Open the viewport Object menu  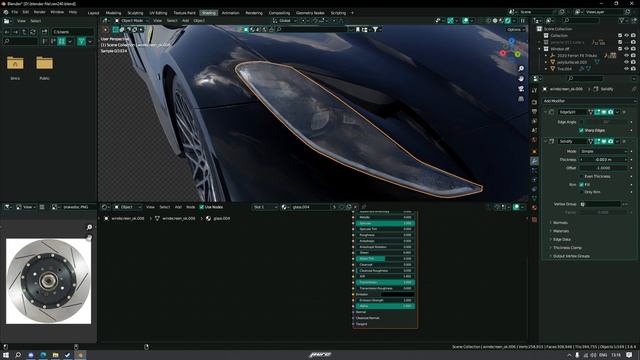click(199, 20)
